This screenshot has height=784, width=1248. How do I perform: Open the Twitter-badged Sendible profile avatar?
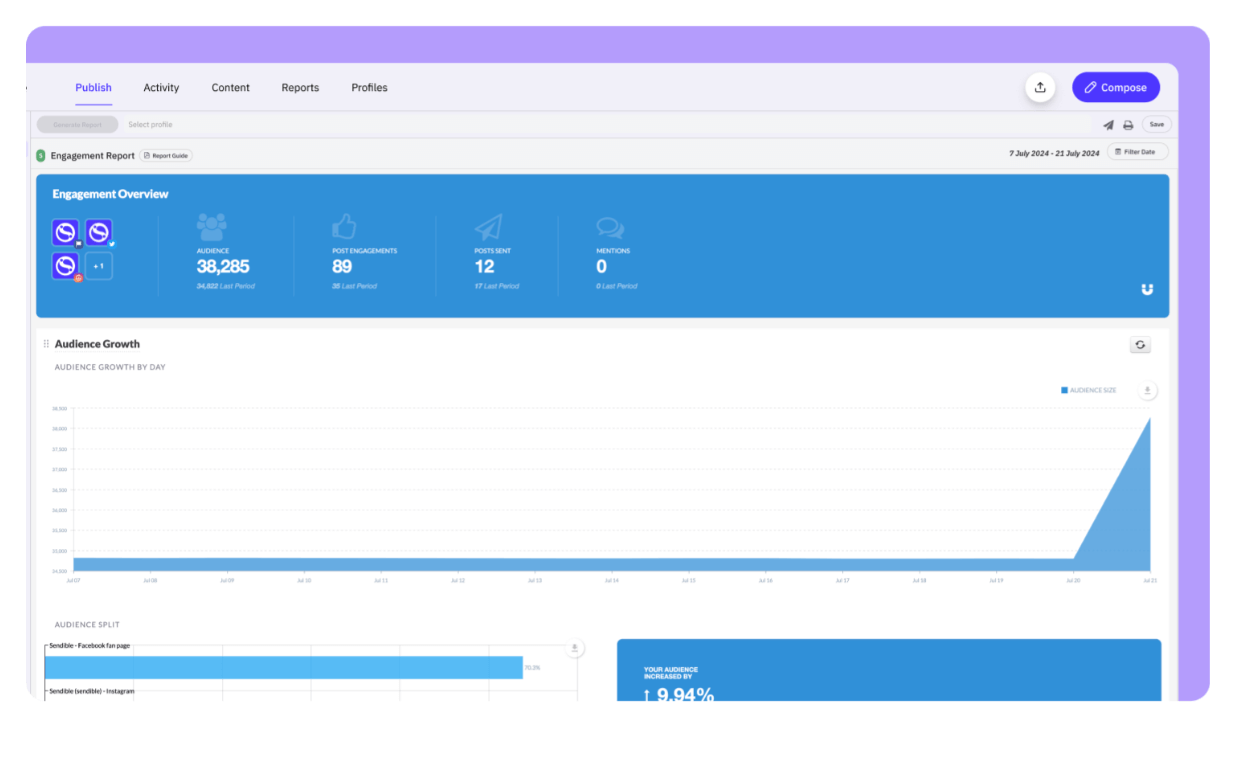tap(99, 232)
